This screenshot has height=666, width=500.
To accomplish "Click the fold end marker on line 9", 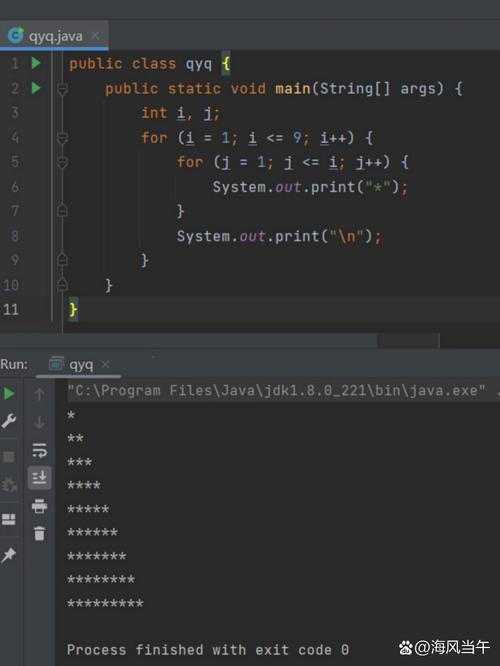I will [x=62, y=260].
